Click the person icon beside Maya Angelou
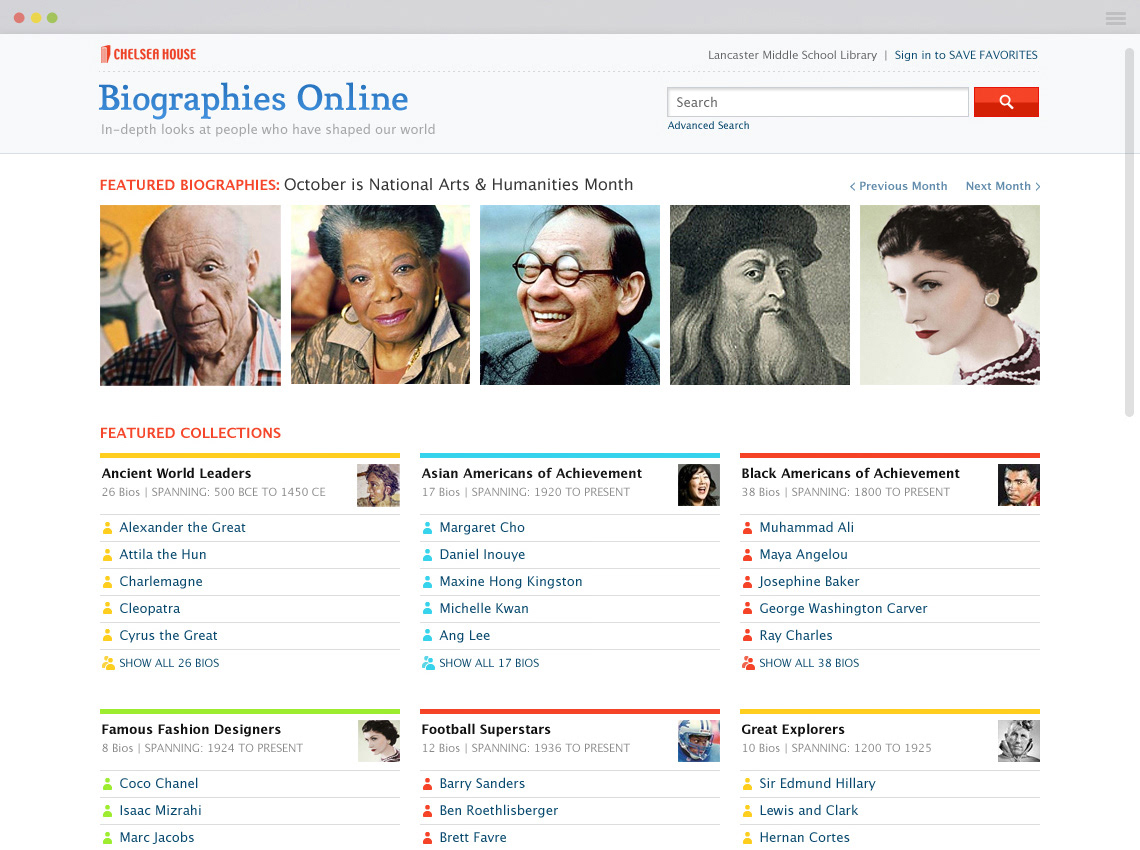 [x=747, y=555]
